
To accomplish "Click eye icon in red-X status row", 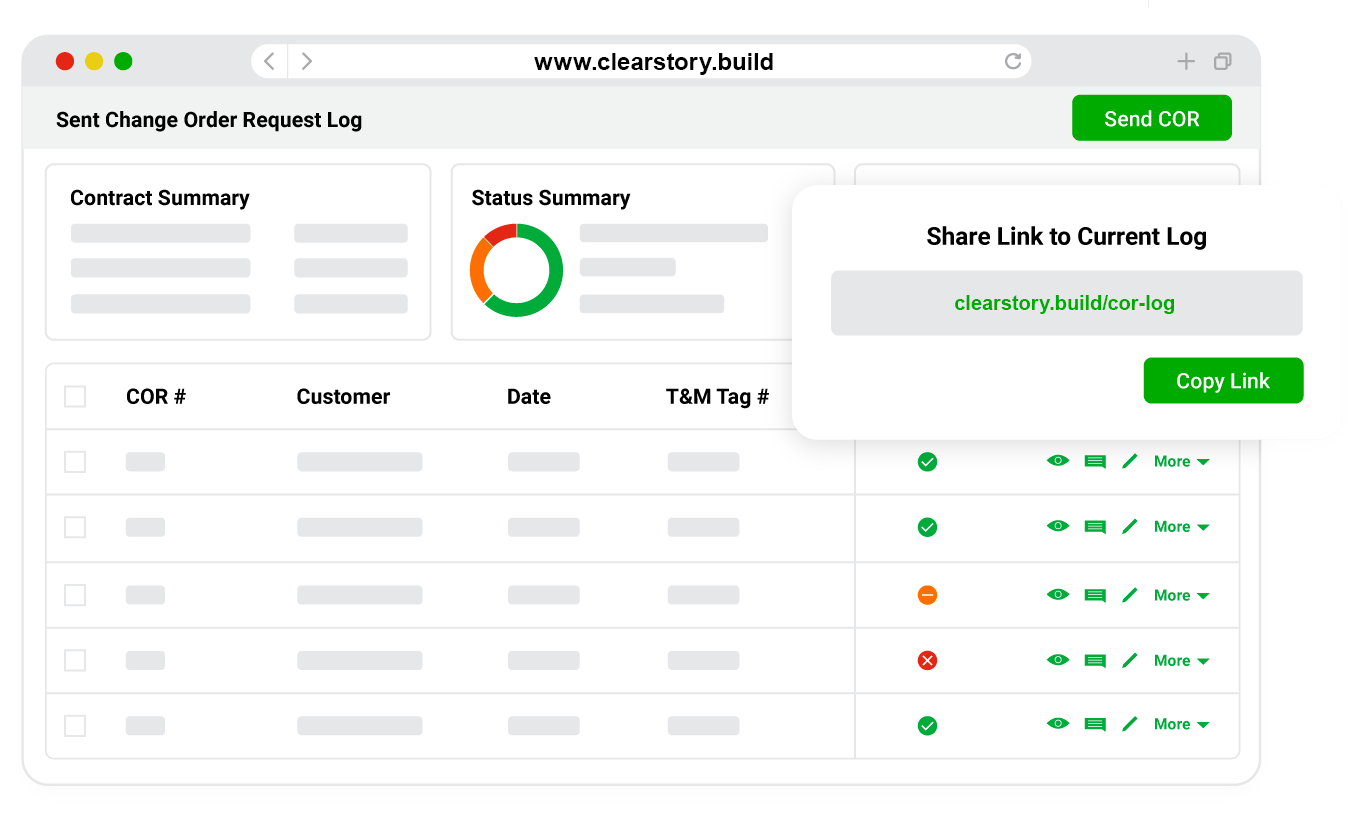I will (x=1058, y=660).
